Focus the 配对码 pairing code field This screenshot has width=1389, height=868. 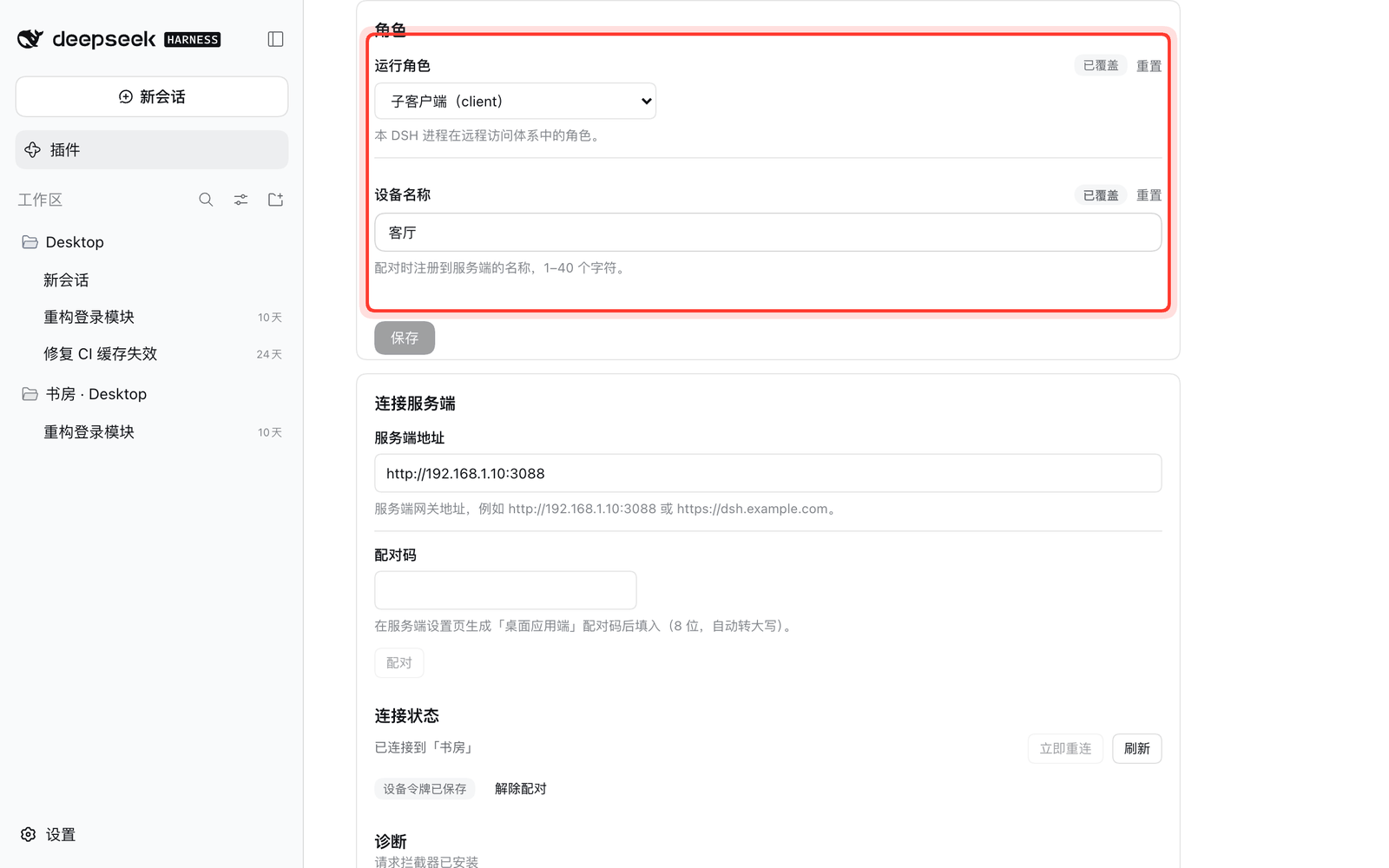click(x=505, y=590)
